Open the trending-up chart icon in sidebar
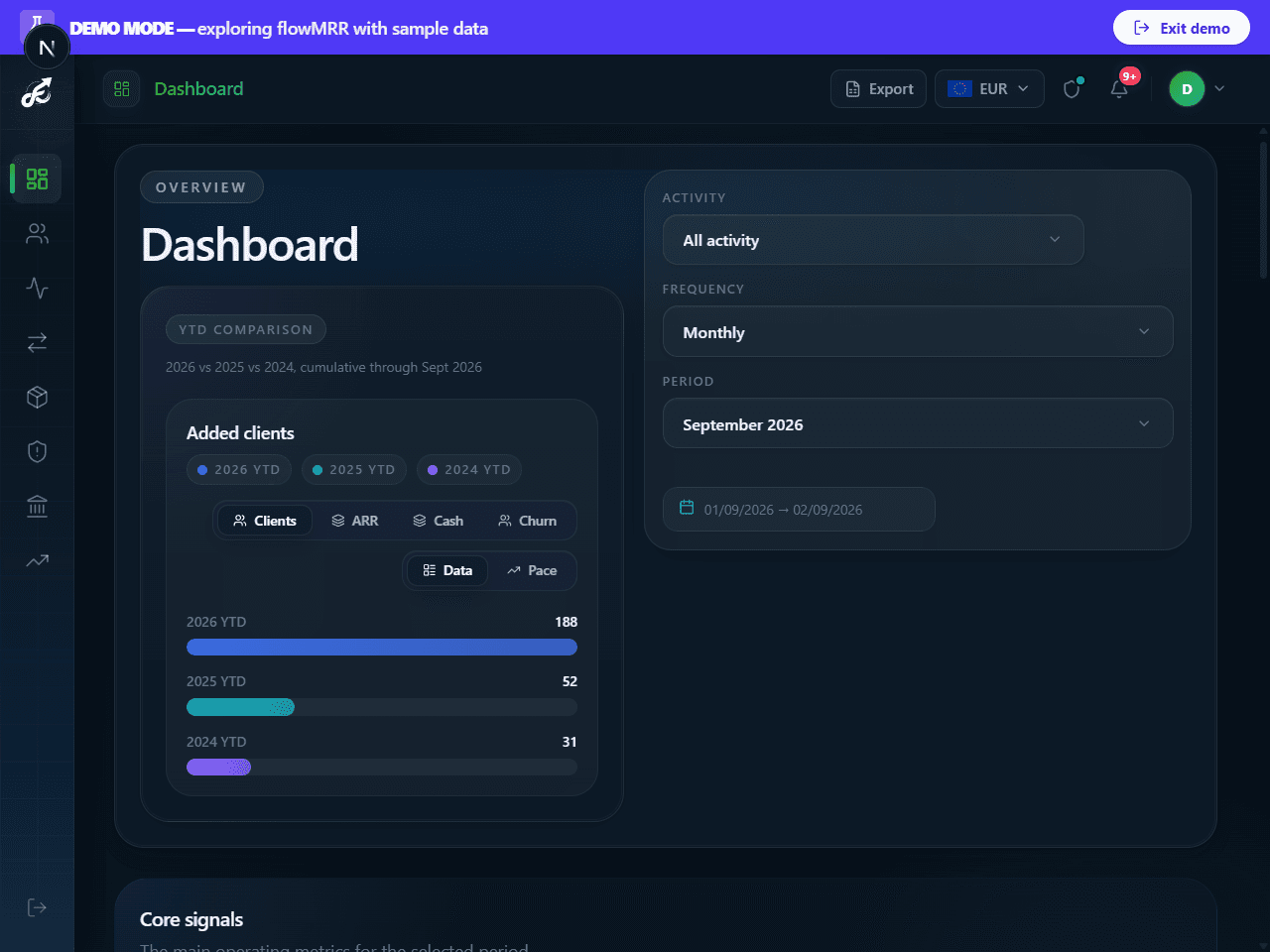The image size is (1270, 952). [x=37, y=561]
